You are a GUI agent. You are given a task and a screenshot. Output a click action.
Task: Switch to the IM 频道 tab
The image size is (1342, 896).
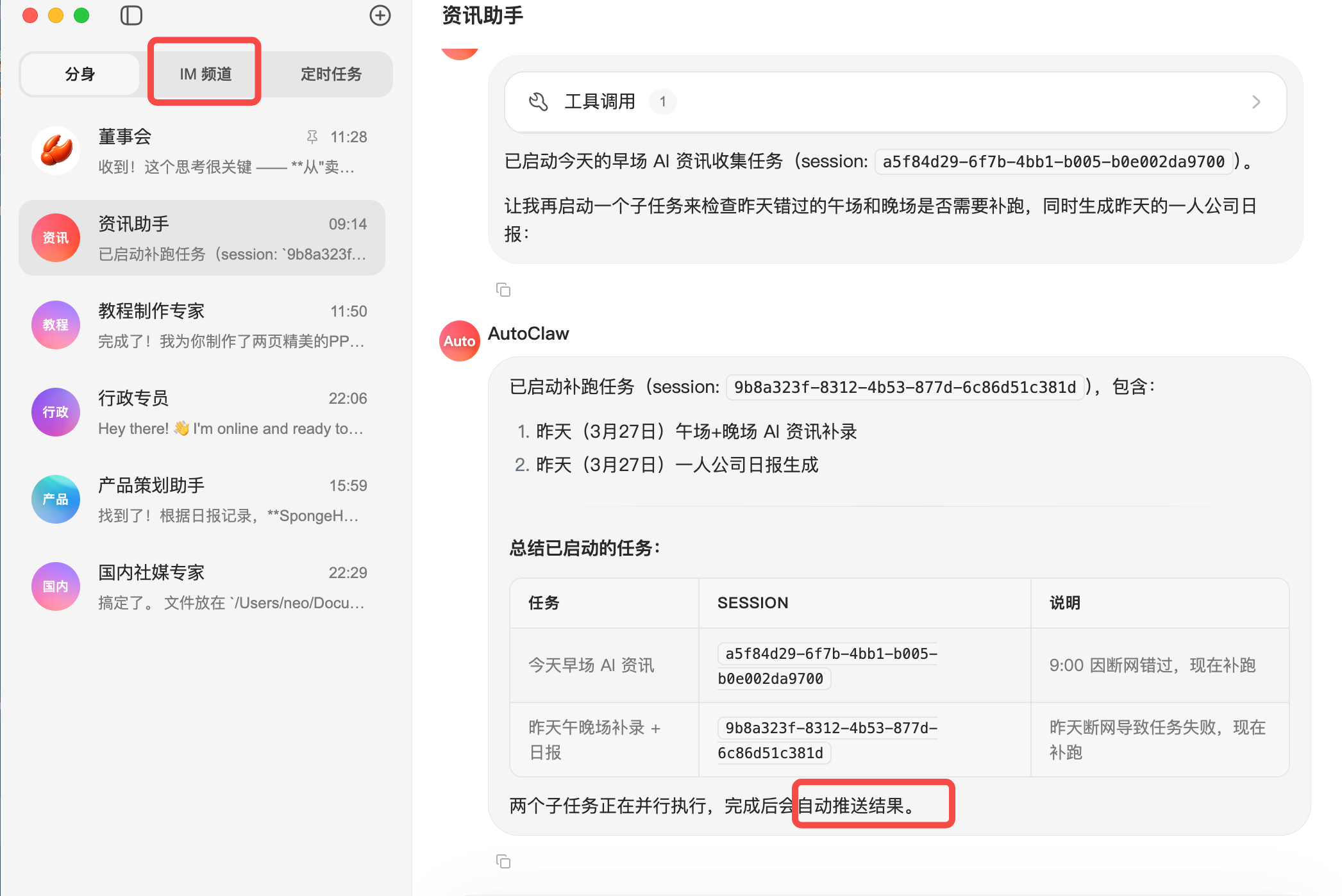[x=205, y=74]
